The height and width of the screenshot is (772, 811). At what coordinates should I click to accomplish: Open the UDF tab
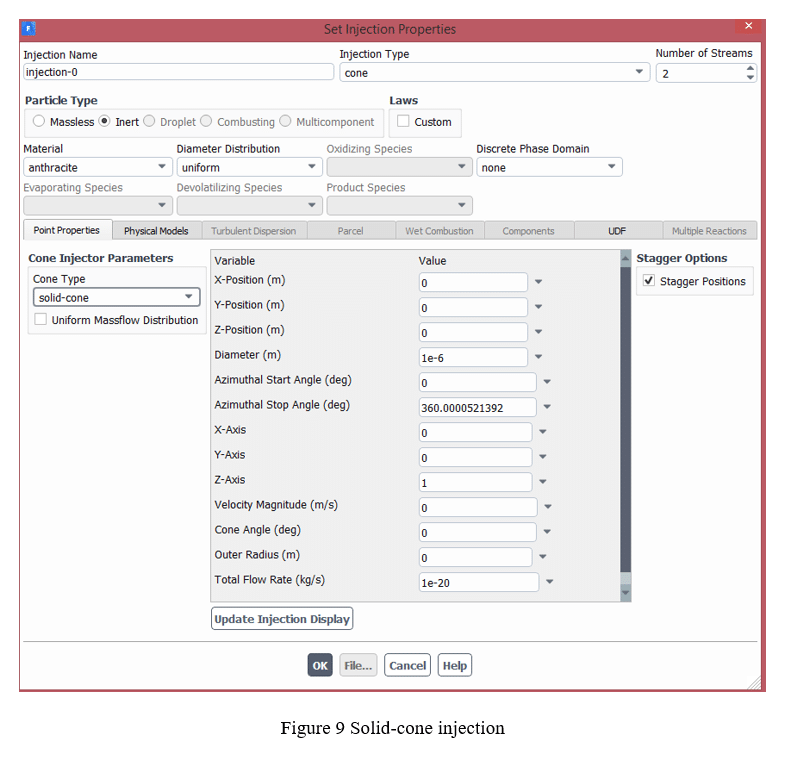[x=617, y=231]
